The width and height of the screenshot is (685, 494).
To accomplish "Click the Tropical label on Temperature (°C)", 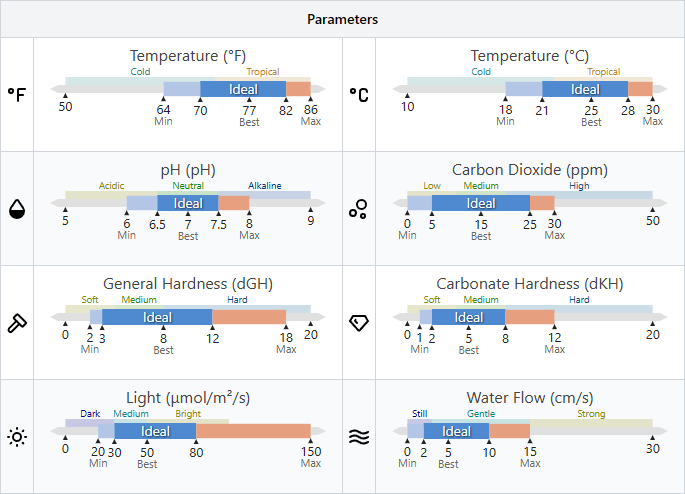I will tap(603, 72).
